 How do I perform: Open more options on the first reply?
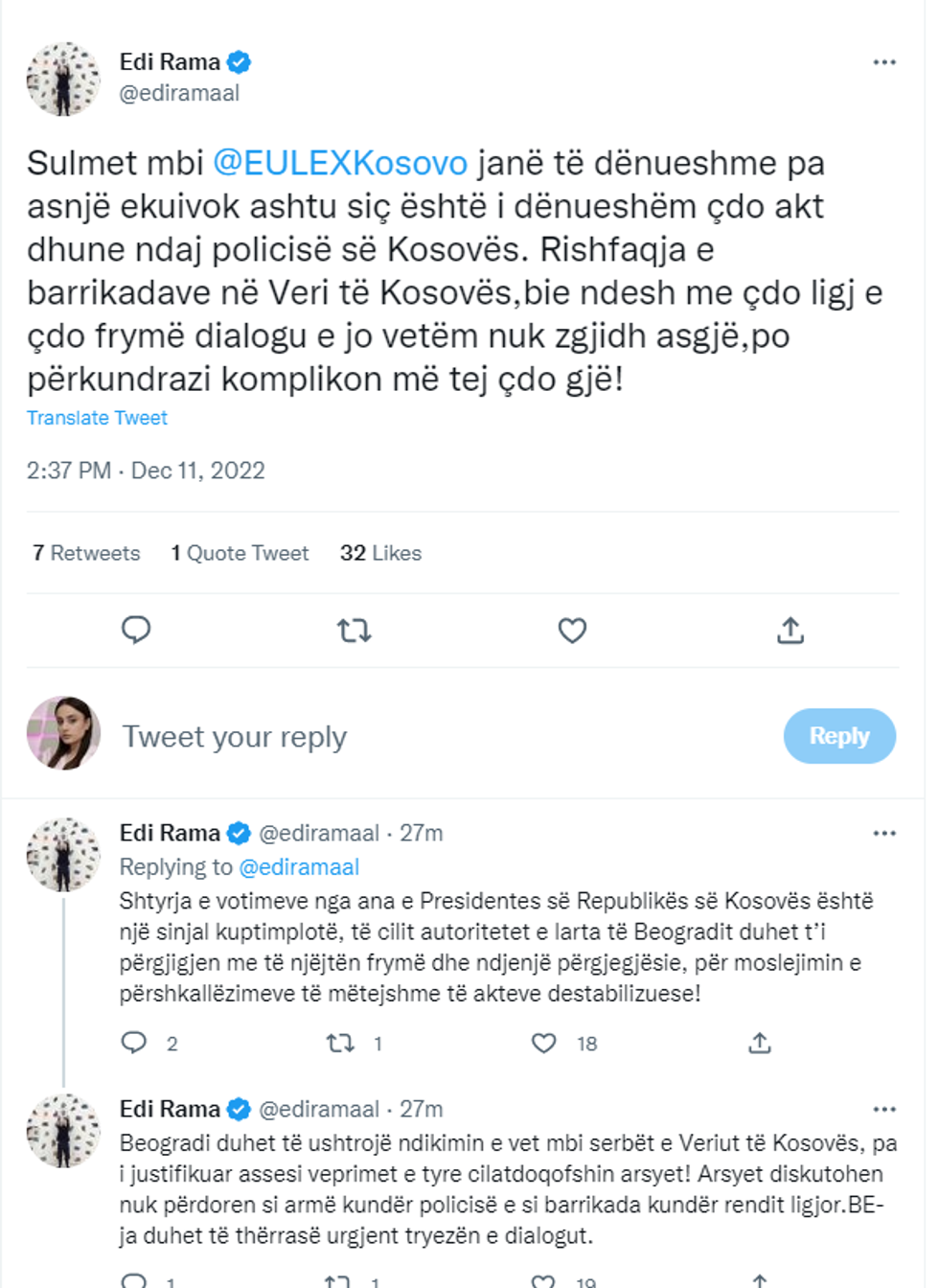click(x=883, y=832)
